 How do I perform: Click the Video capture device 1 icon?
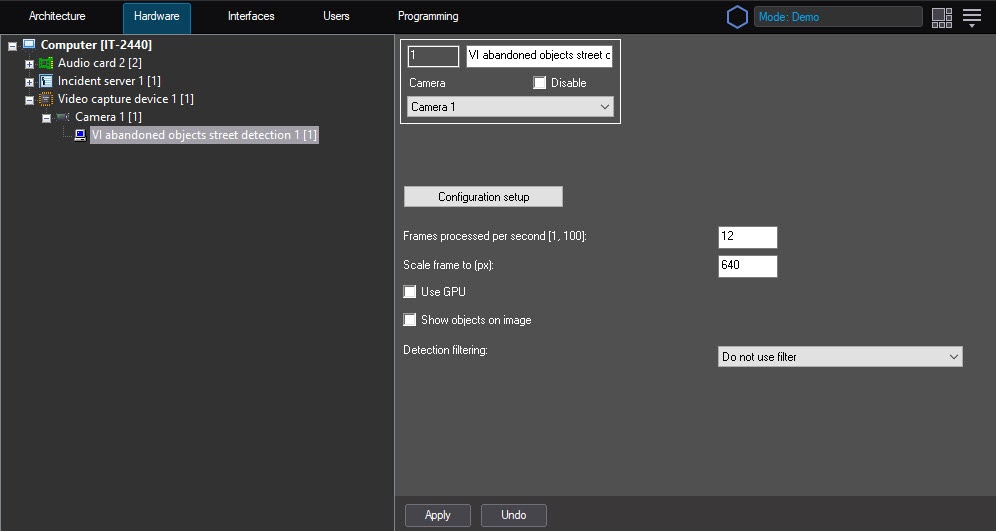[x=46, y=99]
